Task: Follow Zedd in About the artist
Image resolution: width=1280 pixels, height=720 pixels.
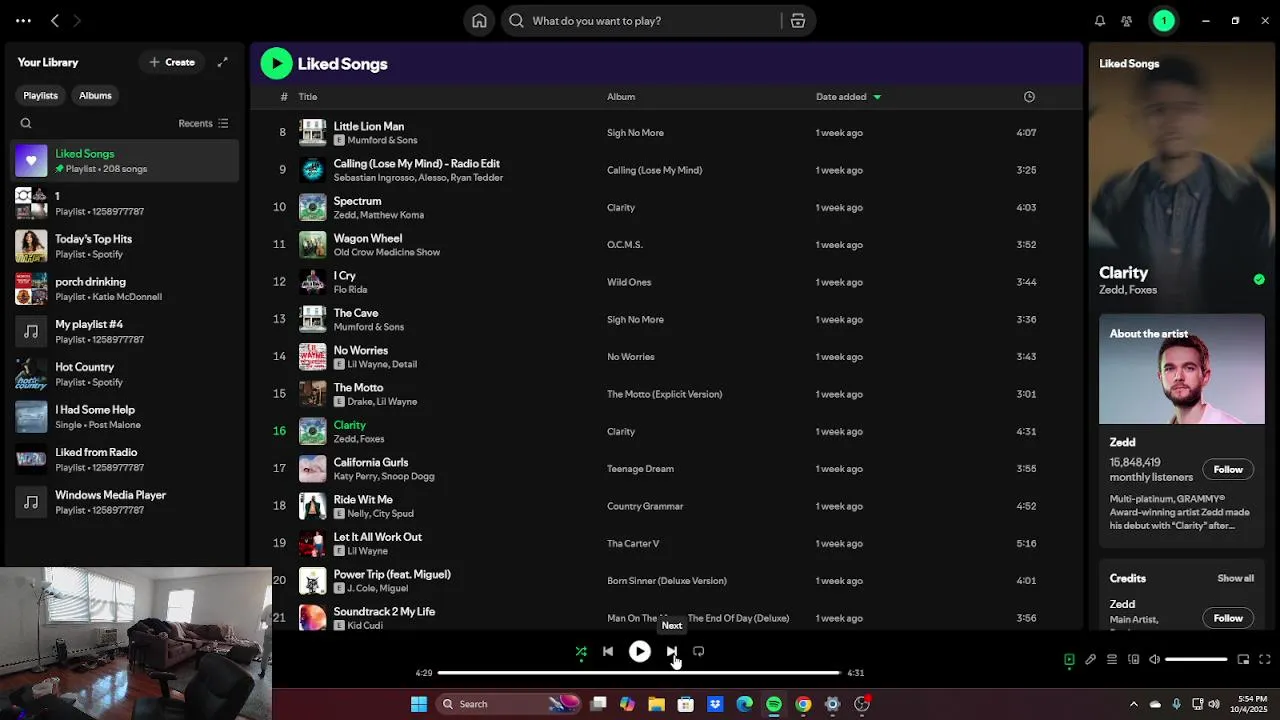Action: (1228, 470)
